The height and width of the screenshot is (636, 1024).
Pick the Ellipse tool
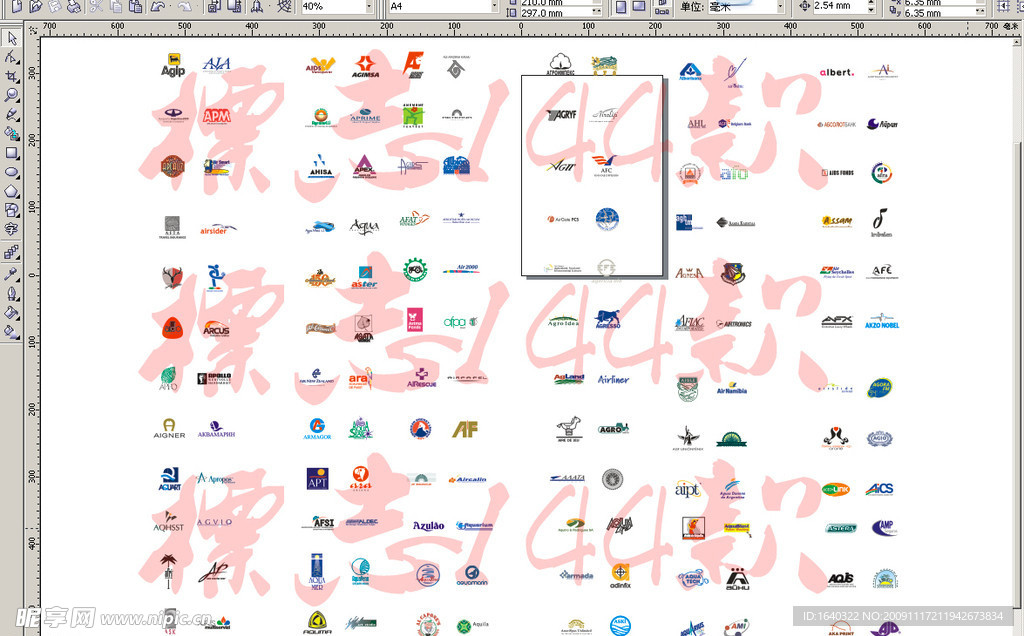coord(12,172)
